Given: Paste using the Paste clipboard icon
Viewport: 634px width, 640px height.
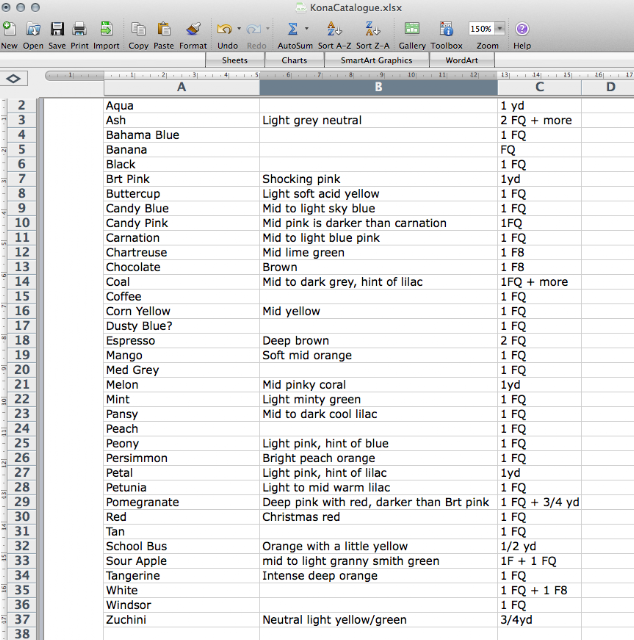Looking at the screenshot, I should click(x=164, y=29).
